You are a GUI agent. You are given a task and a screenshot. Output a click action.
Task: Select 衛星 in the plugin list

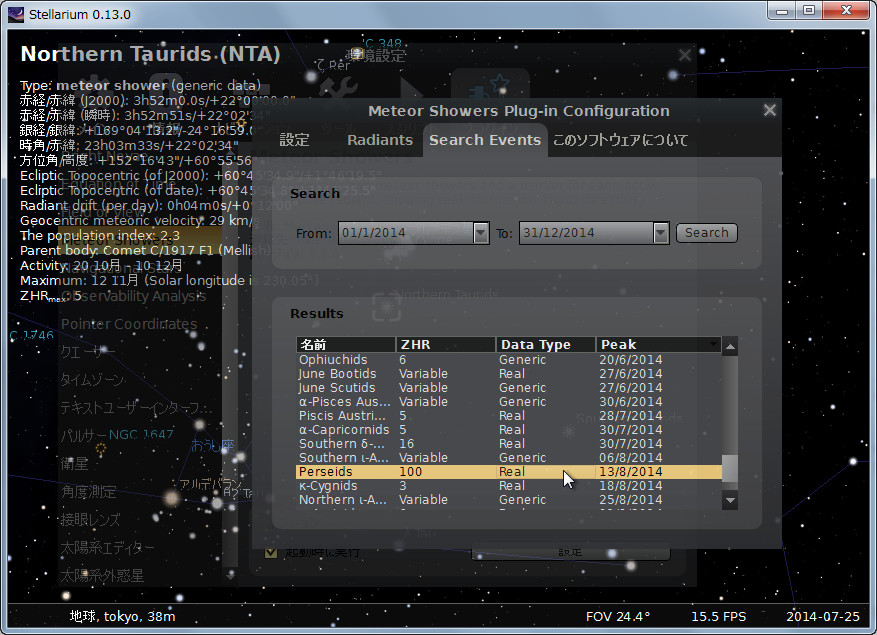point(74,464)
